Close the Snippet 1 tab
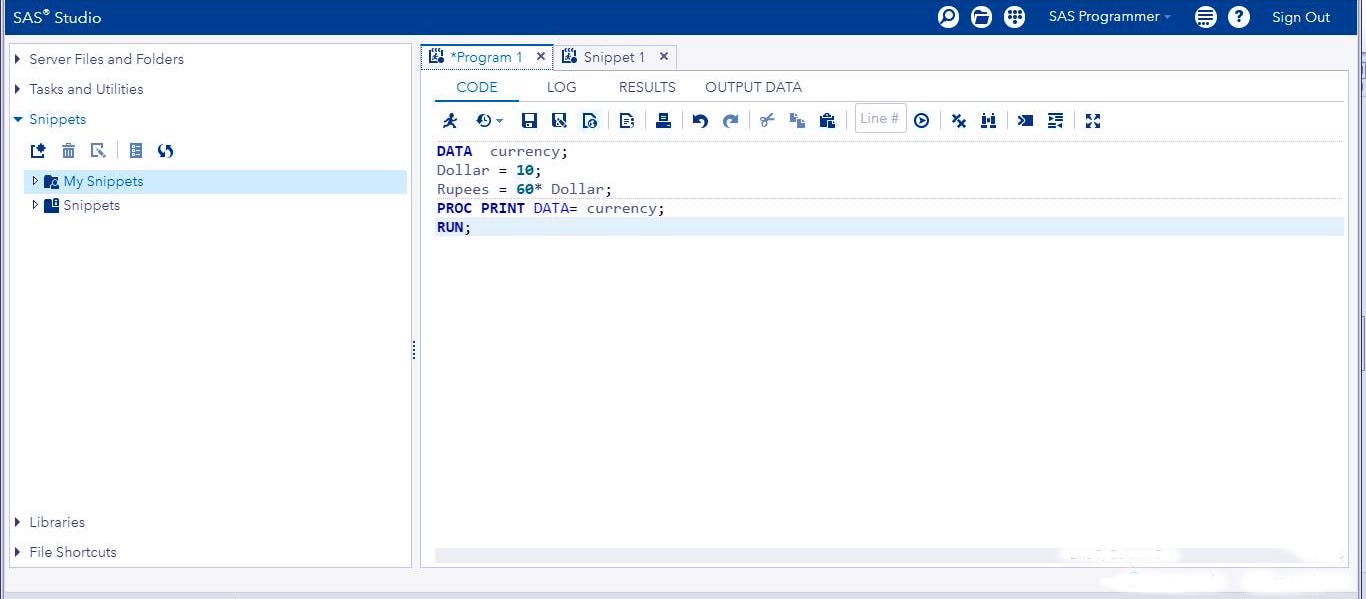Viewport: 1366px width, 599px height. (x=663, y=57)
